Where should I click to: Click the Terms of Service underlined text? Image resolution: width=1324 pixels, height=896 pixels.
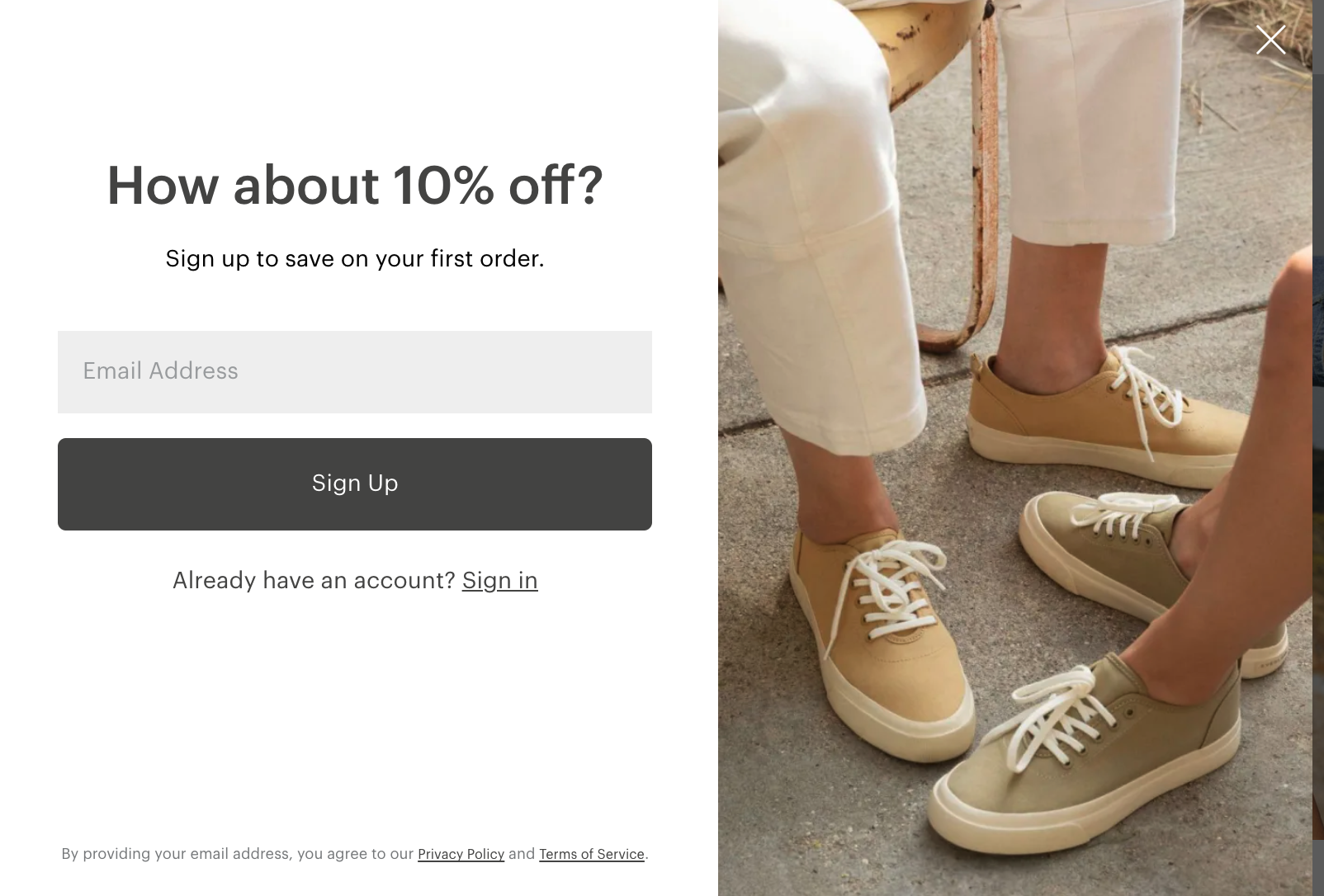pos(591,855)
